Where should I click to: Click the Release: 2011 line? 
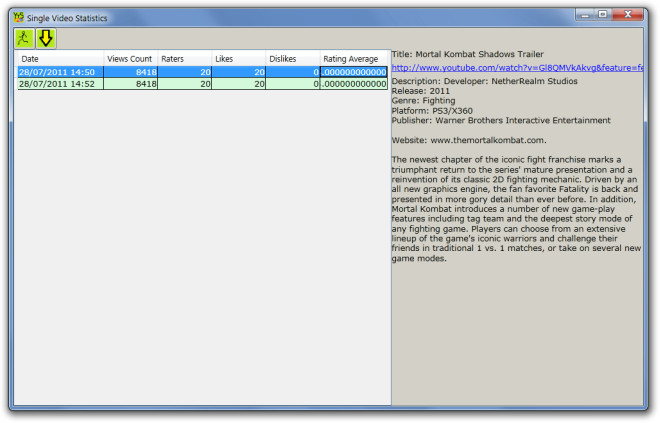[420, 91]
